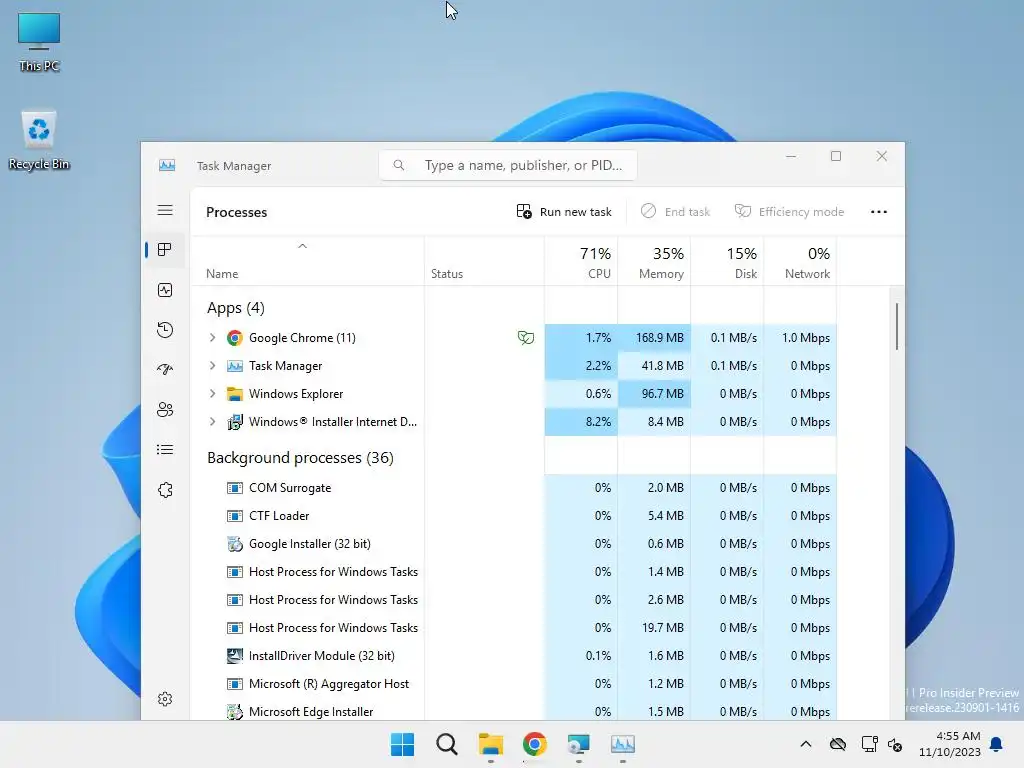
Task: Click the InstallDriver Module process icon
Action: click(x=234, y=656)
